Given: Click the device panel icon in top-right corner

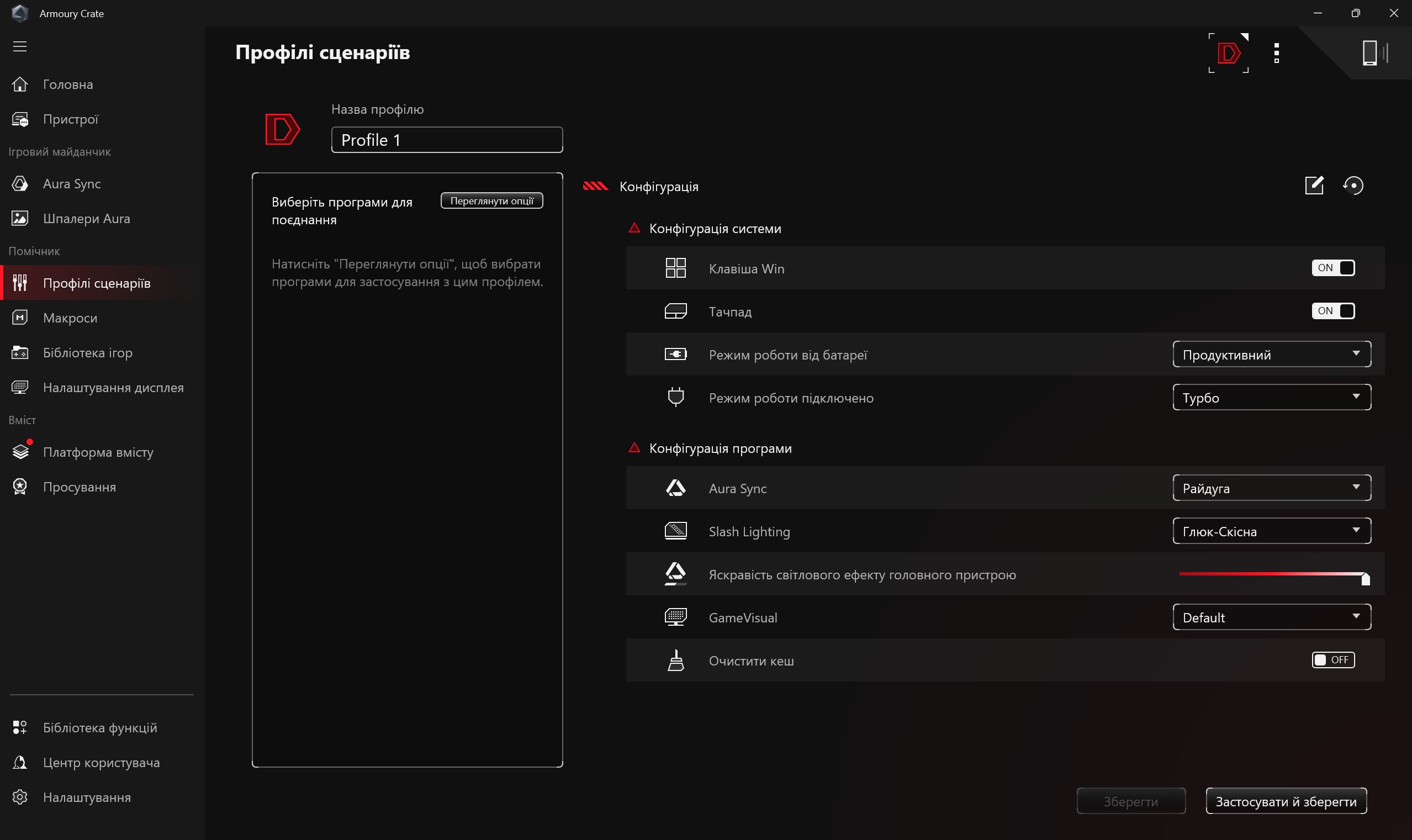Looking at the screenshot, I should (x=1374, y=52).
